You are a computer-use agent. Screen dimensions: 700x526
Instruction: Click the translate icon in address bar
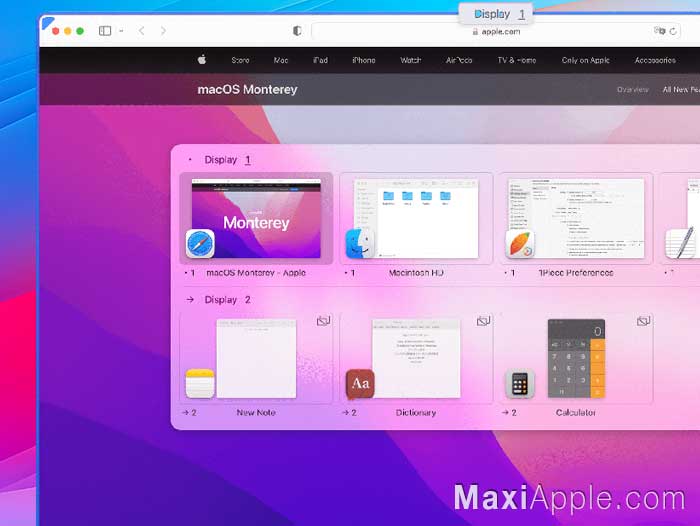(659, 31)
